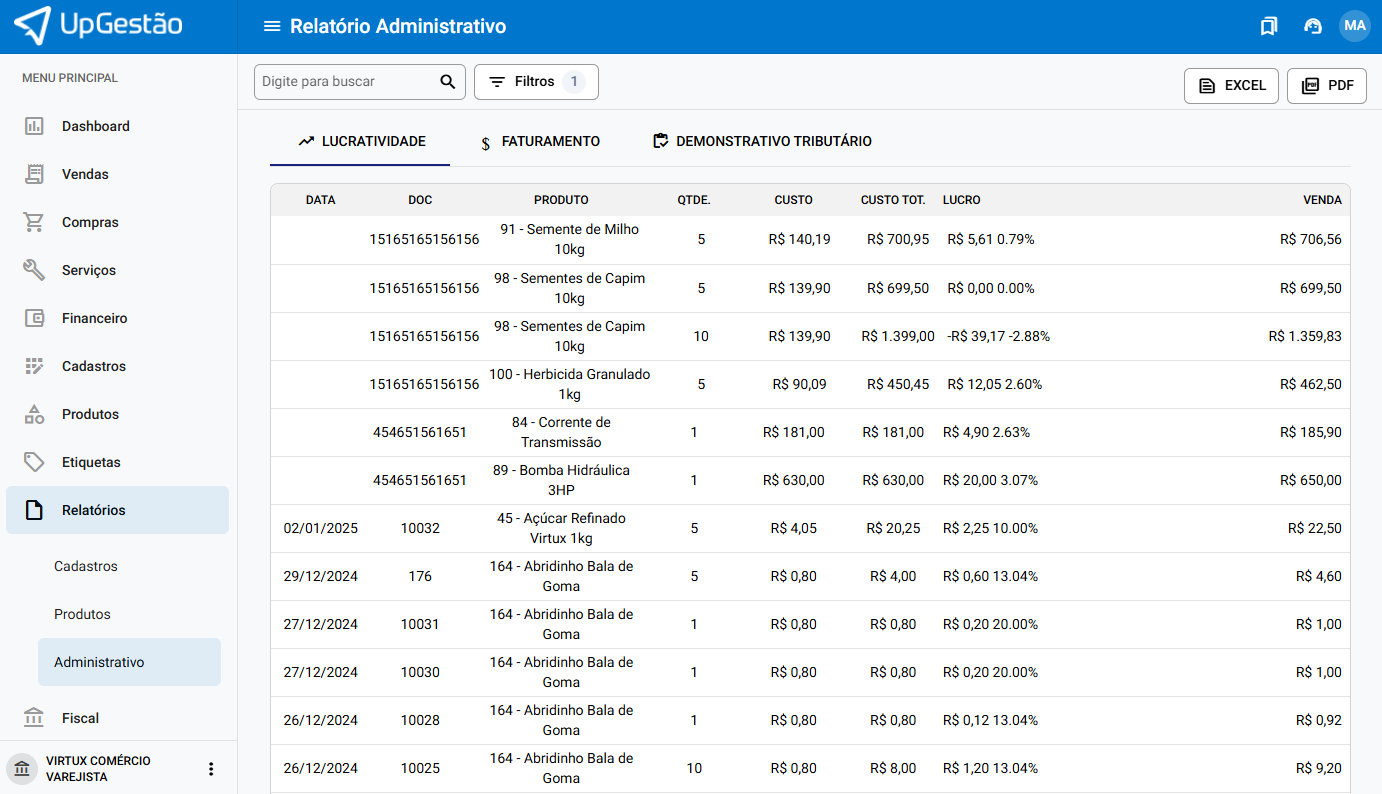This screenshot has width=1382, height=794.
Task: Go to Compras shopping cart item
Action: tap(90, 222)
